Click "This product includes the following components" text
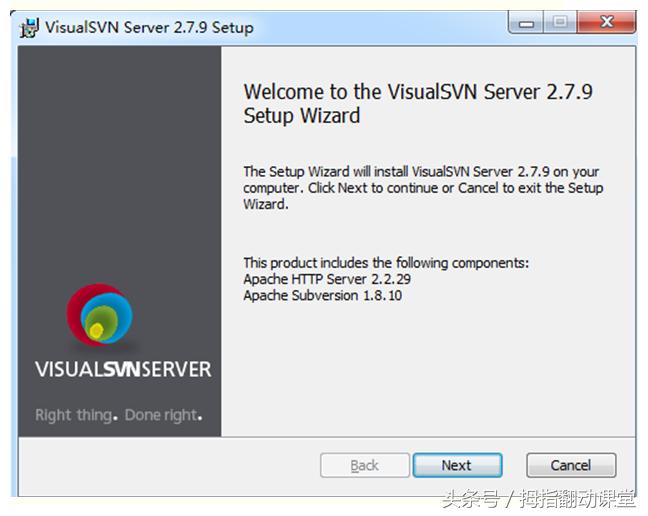Image resolution: width=648 pixels, height=516 pixels. tap(386, 263)
